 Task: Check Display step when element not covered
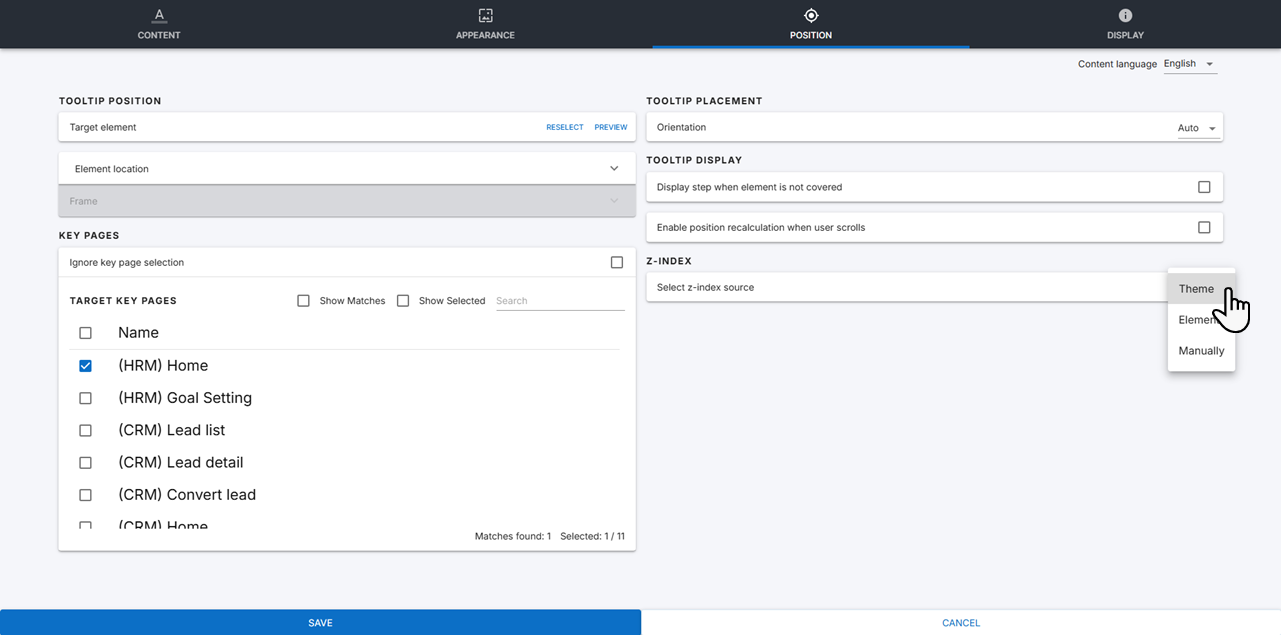pos(1204,187)
